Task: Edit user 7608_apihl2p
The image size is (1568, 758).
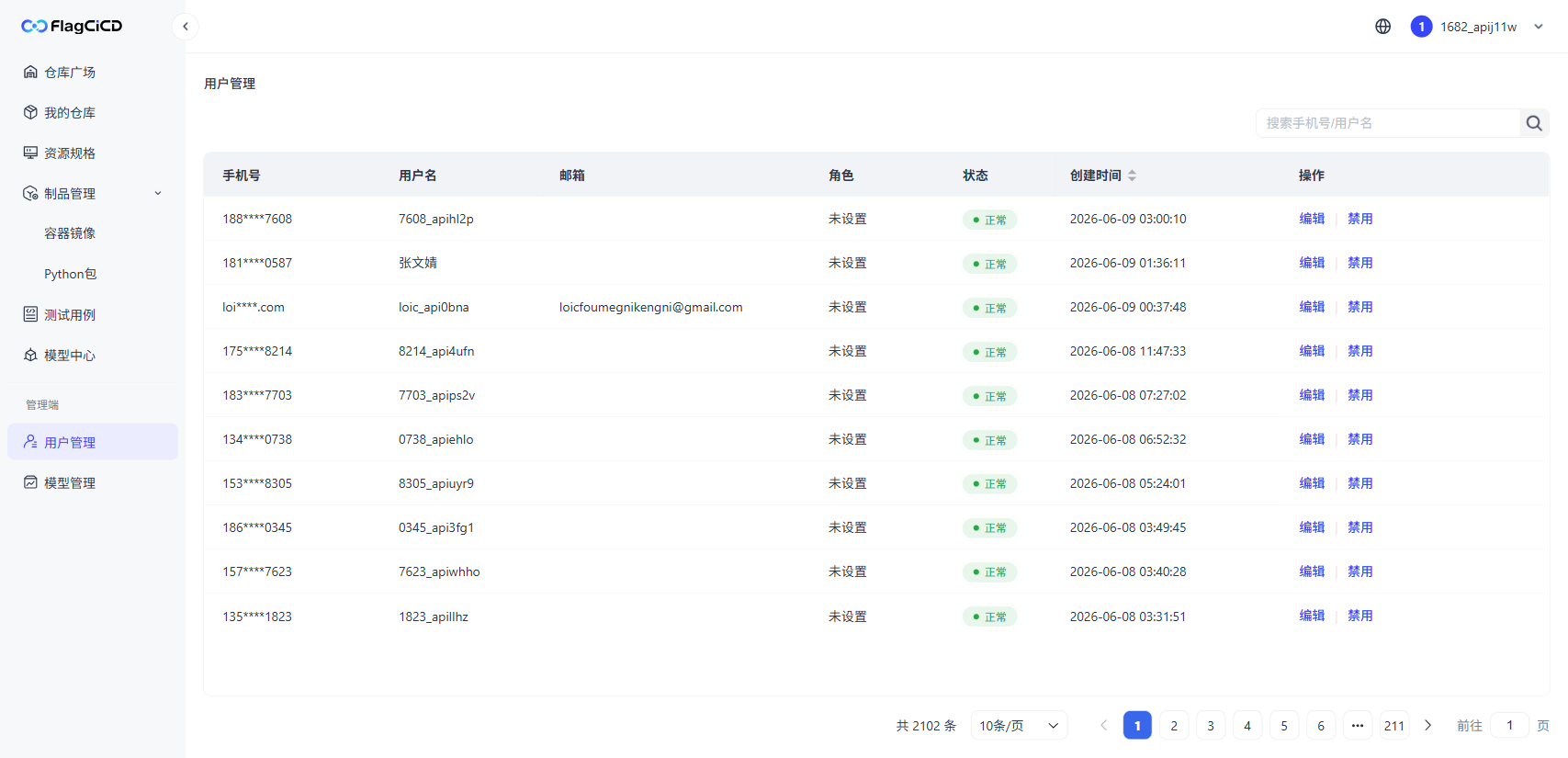Action: [1312, 219]
